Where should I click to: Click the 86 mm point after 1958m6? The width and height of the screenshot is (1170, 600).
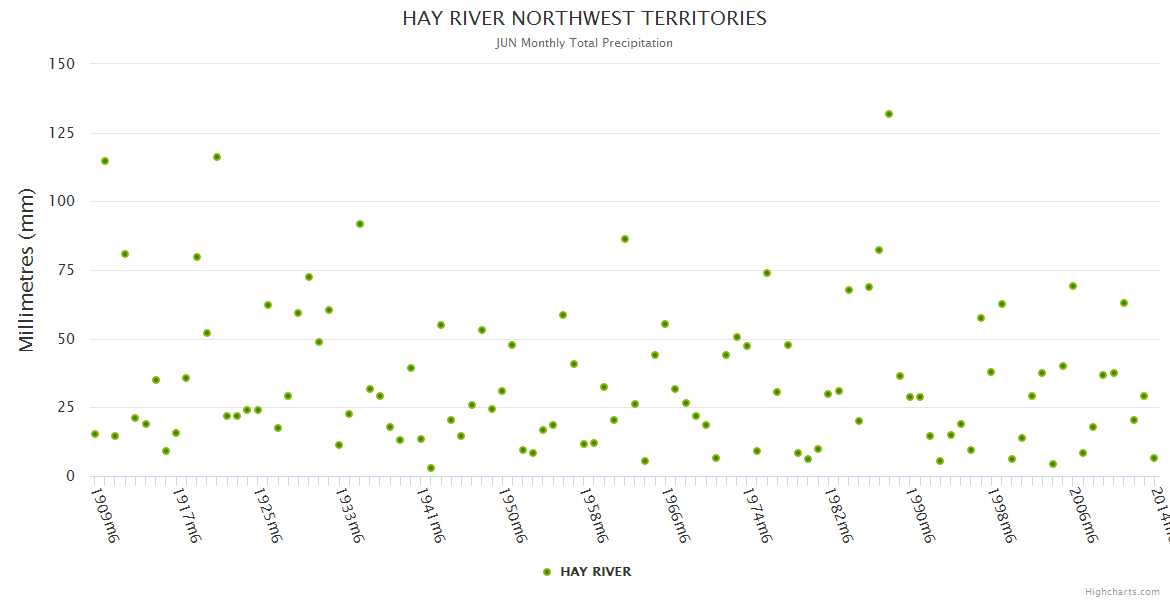coord(625,239)
